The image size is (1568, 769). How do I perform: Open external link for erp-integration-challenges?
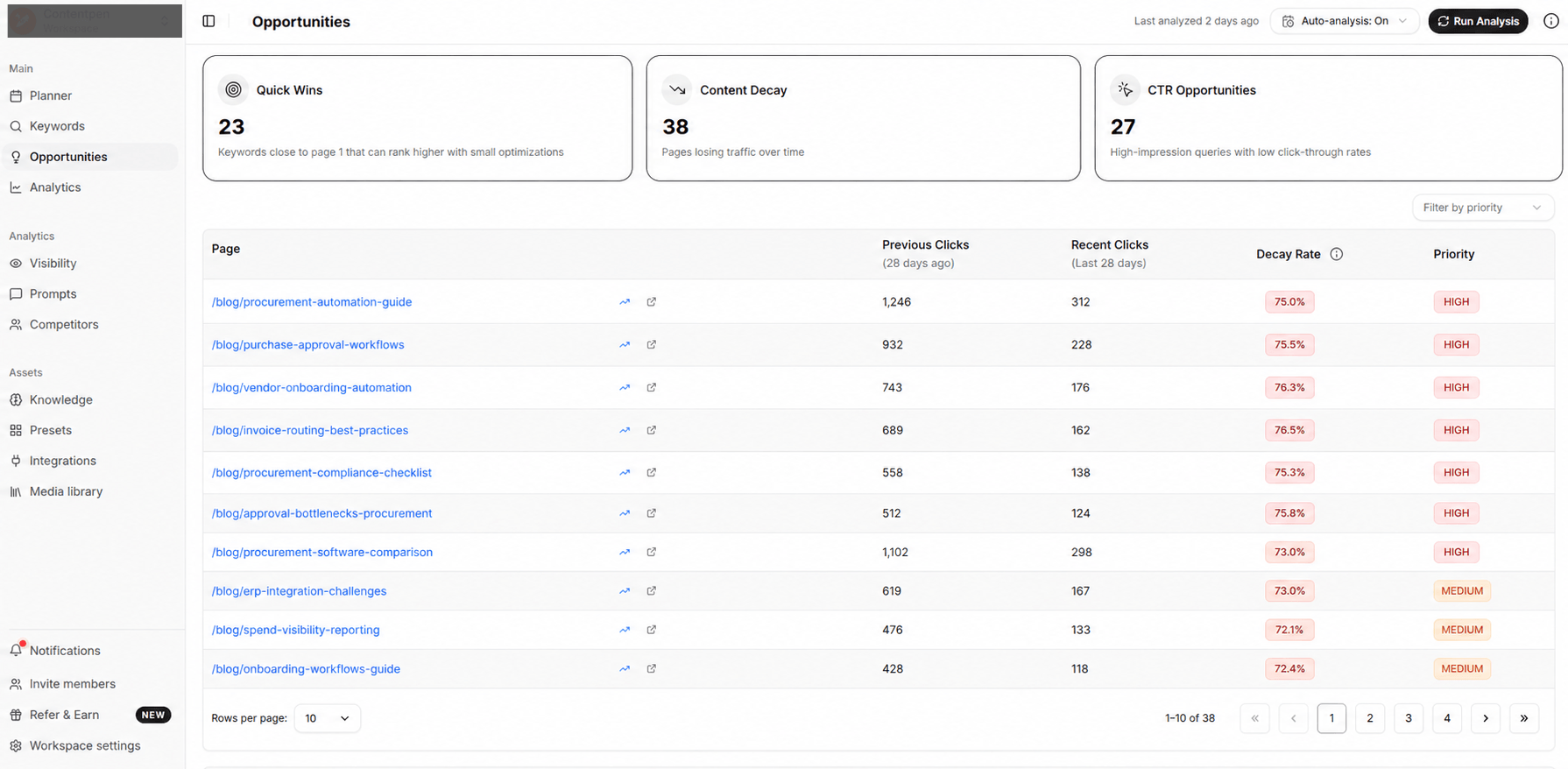click(x=652, y=591)
